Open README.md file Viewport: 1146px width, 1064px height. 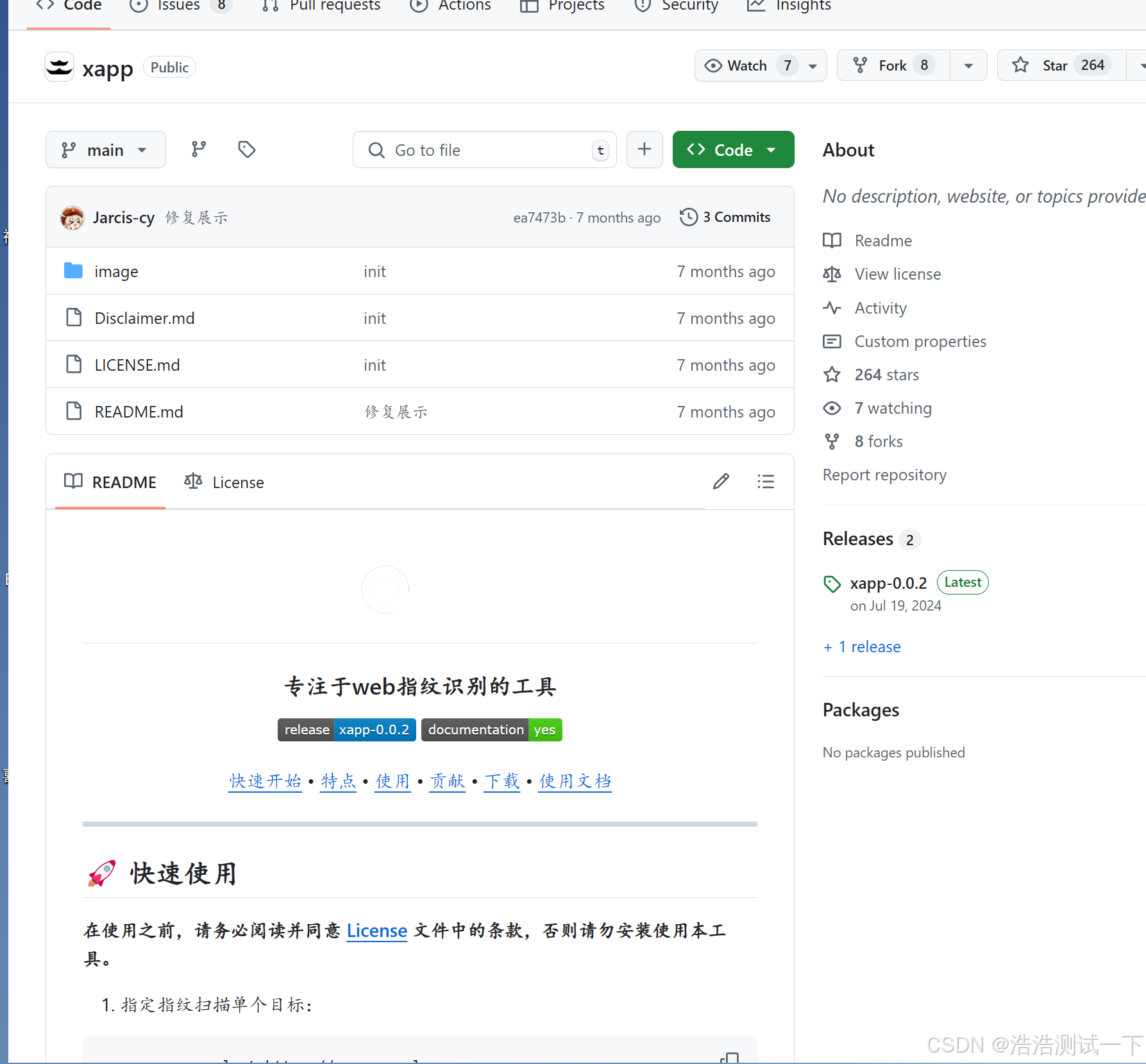click(139, 412)
